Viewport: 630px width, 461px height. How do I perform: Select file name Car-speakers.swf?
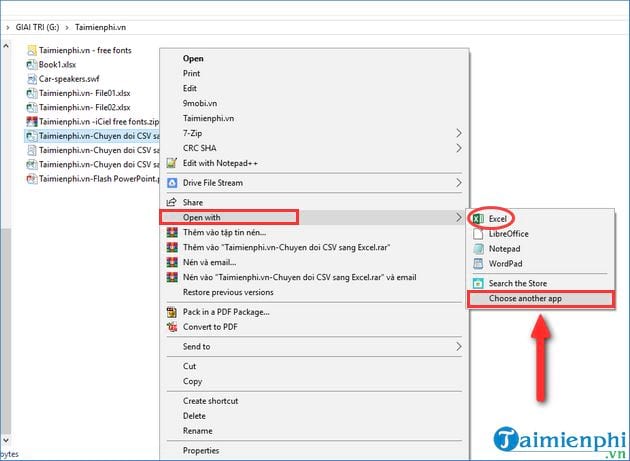pos(69,79)
